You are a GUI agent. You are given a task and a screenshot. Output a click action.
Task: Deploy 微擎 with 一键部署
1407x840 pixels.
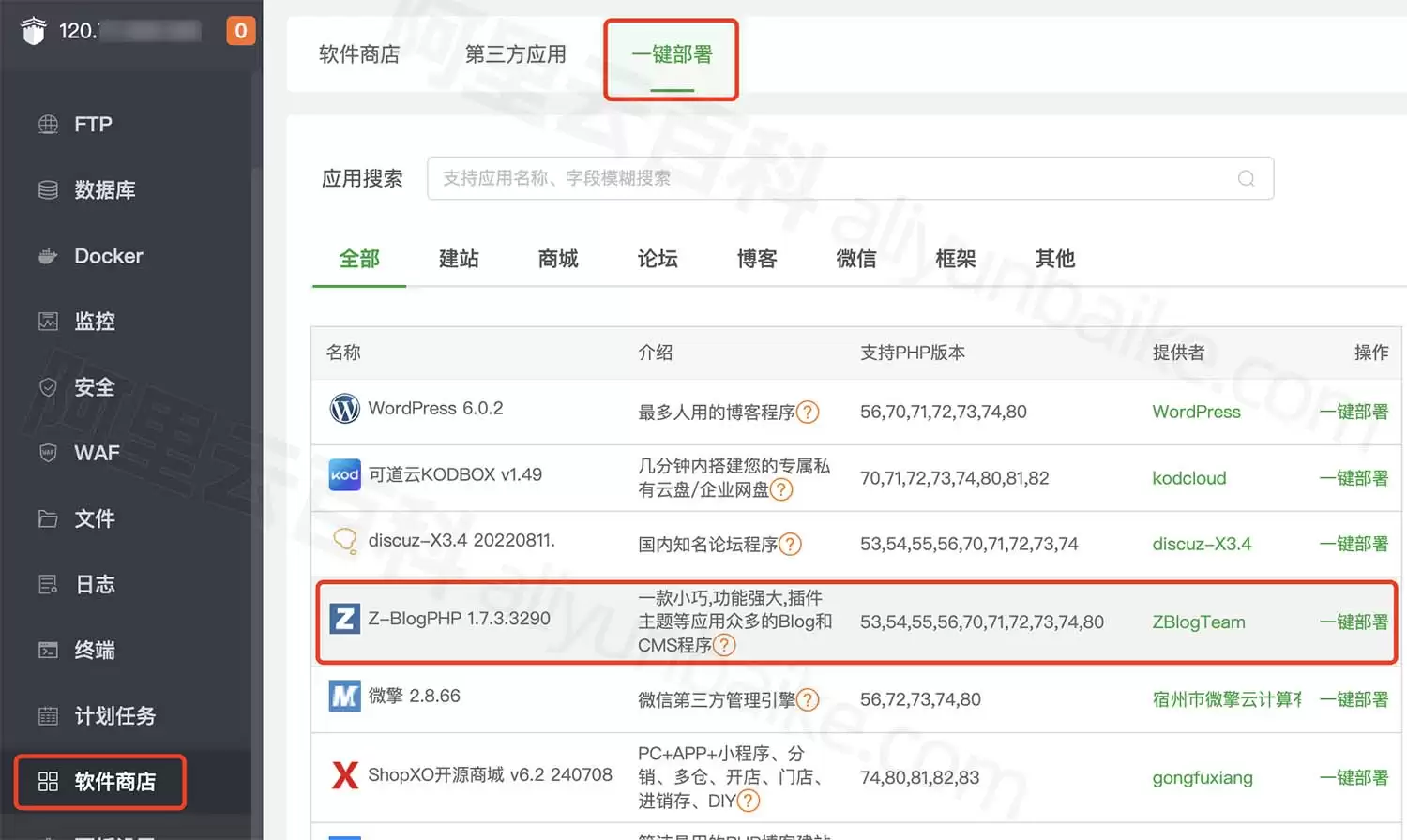[x=1354, y=699]
